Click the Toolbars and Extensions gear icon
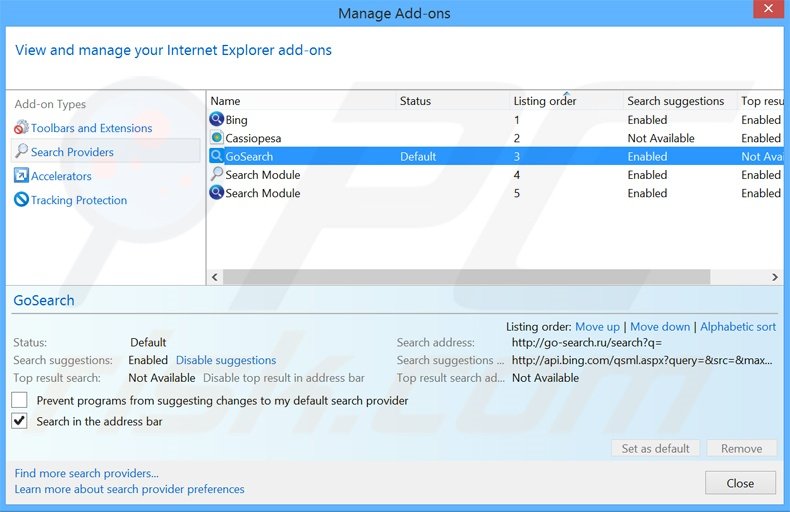 tap(21, 127)
